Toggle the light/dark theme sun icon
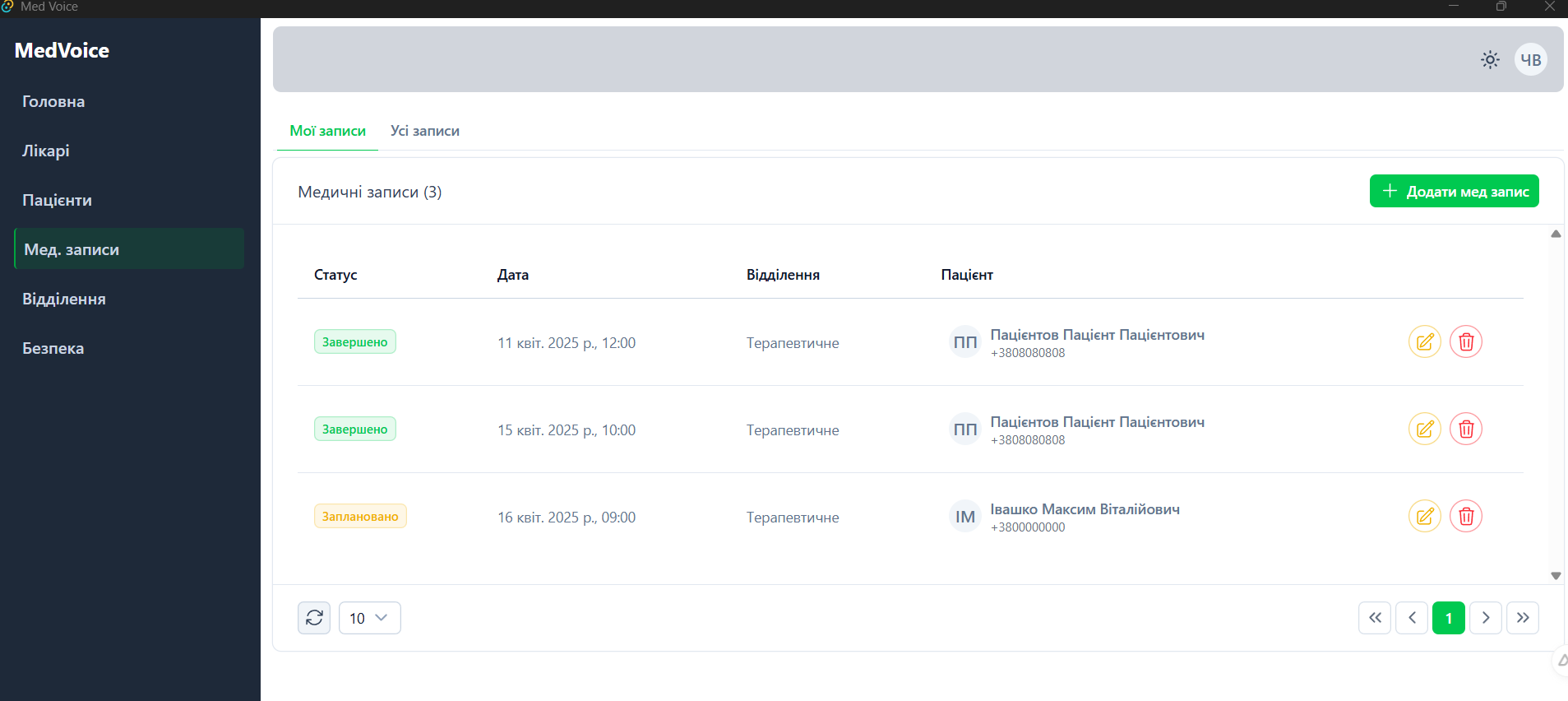This screenshot has width=1568, height=701. click(1490, 59)
